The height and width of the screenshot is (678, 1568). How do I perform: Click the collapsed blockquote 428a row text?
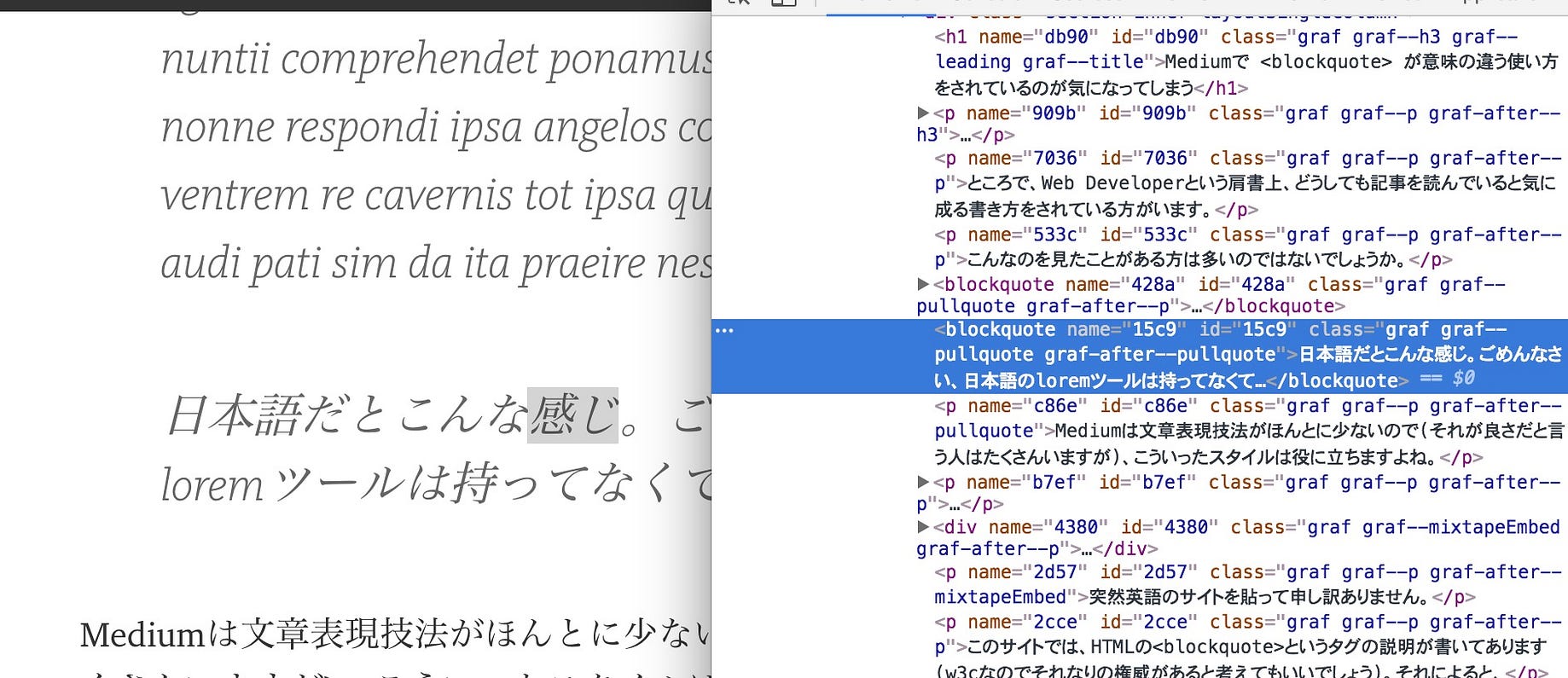pos(1211,295)
